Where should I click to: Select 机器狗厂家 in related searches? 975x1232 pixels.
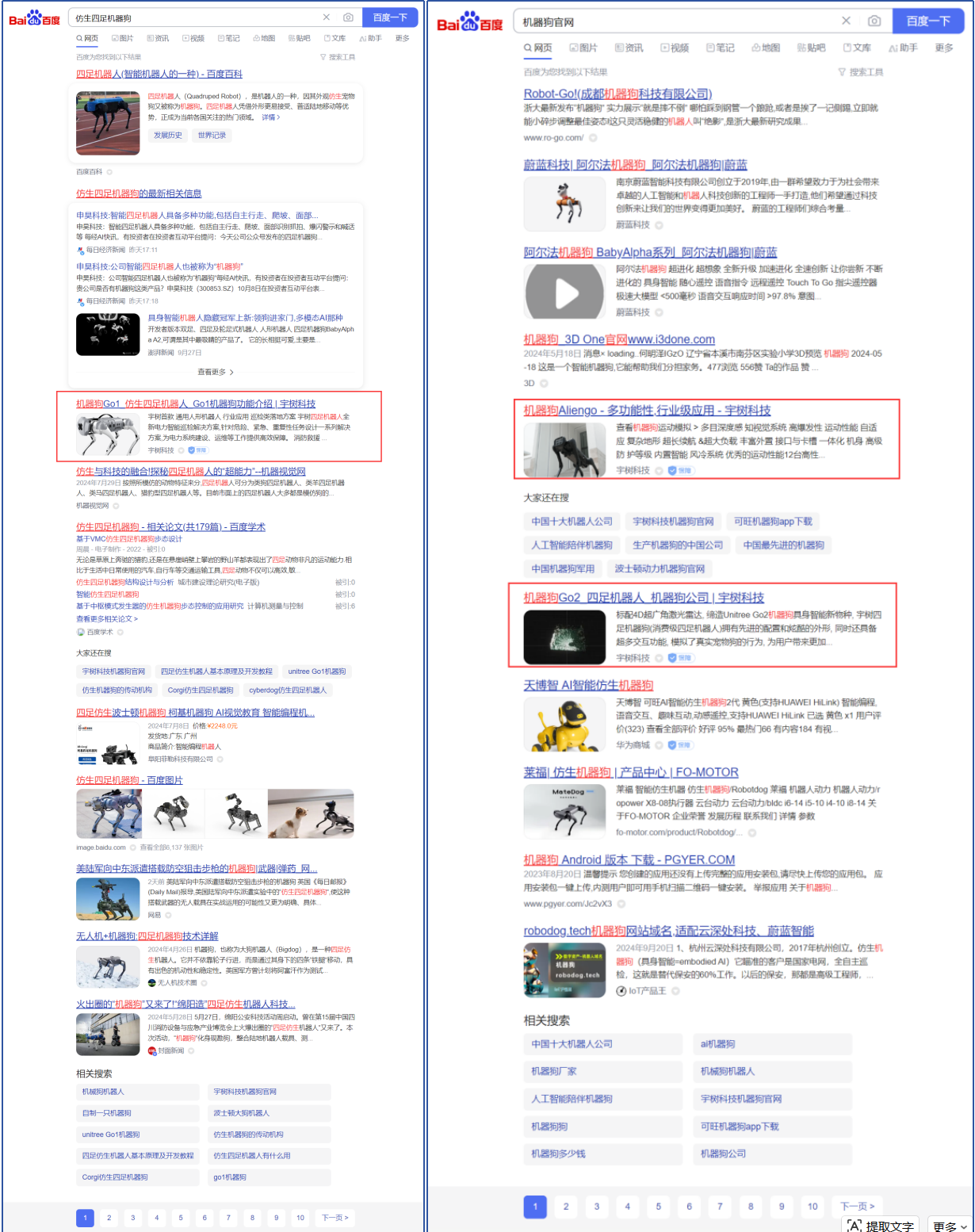tap(603, 1071)
